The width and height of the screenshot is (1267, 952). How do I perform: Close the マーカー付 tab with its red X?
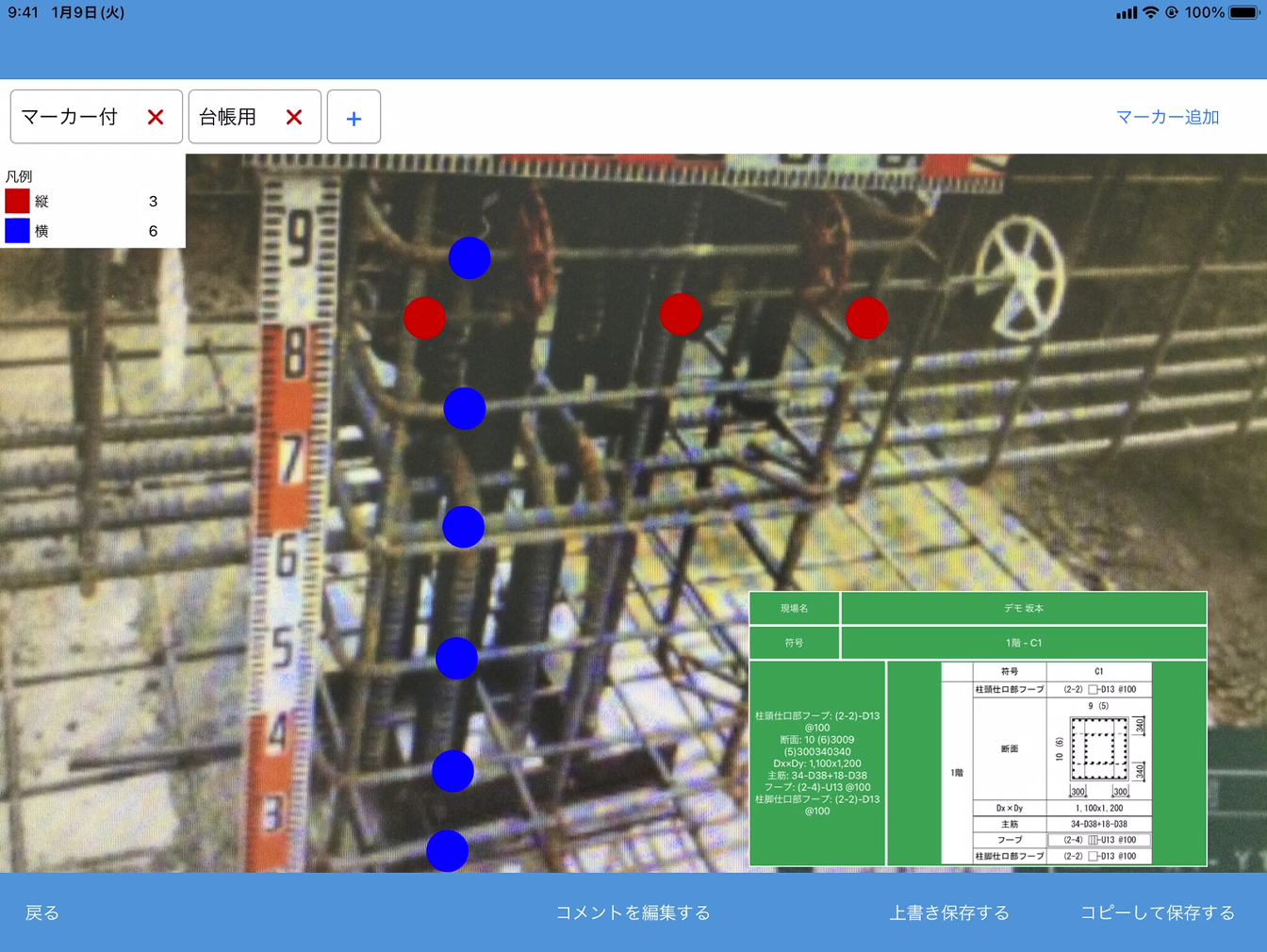click(x=156, y=117)
